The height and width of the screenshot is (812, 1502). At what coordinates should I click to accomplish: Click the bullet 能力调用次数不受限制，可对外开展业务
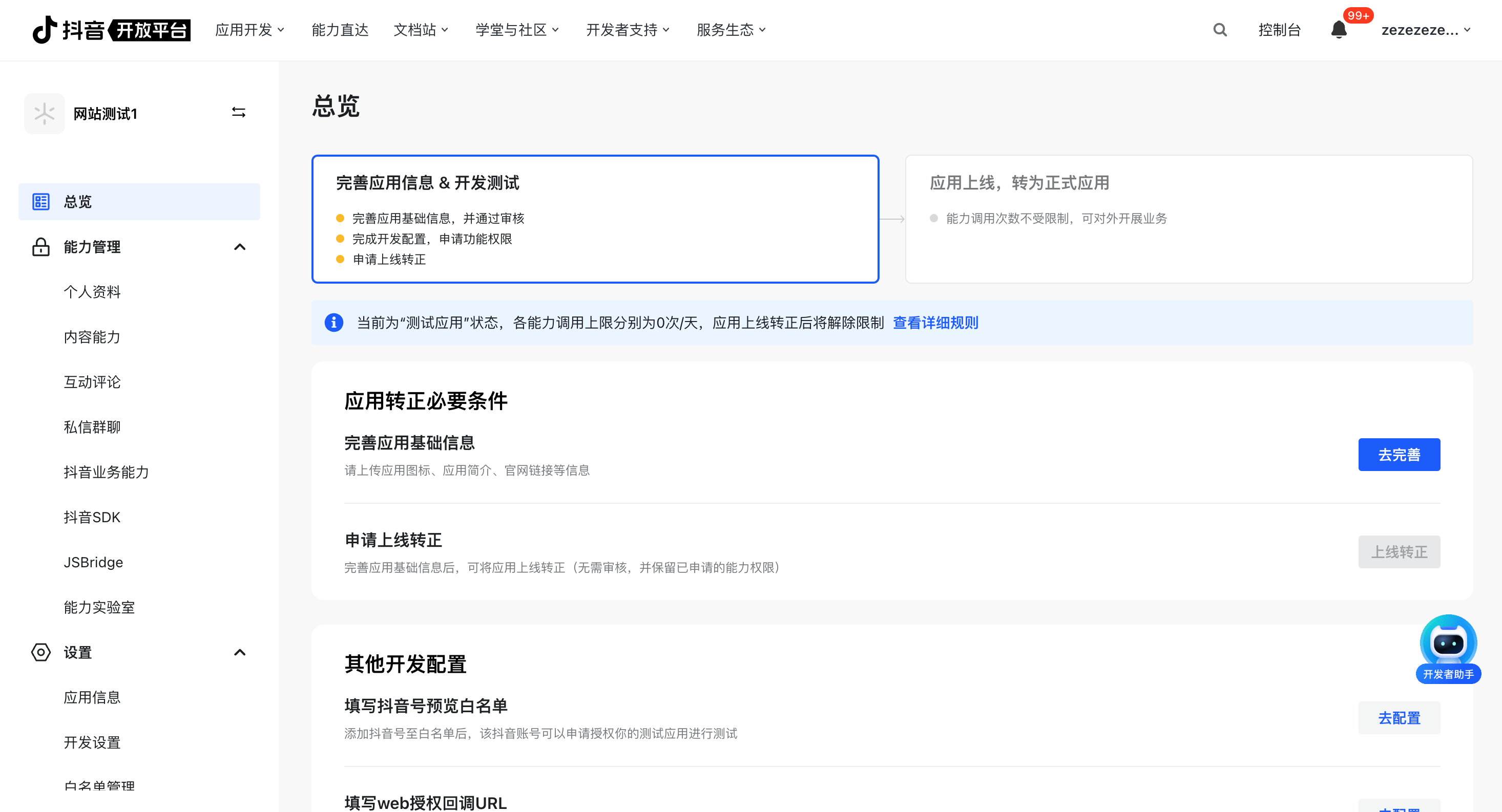(1056, 219)
